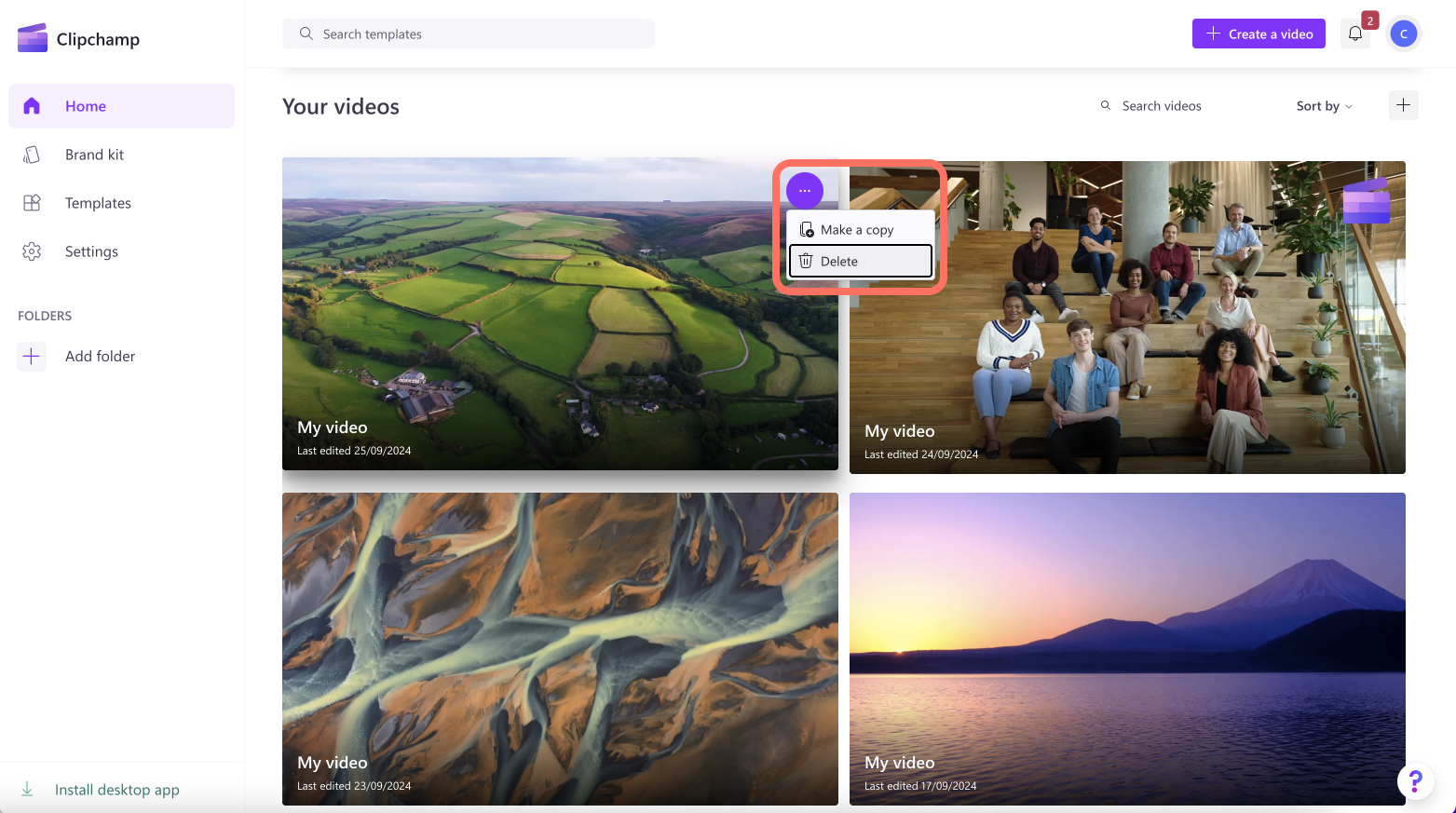Open Settings from sidebar

click(x=121, y=251)
